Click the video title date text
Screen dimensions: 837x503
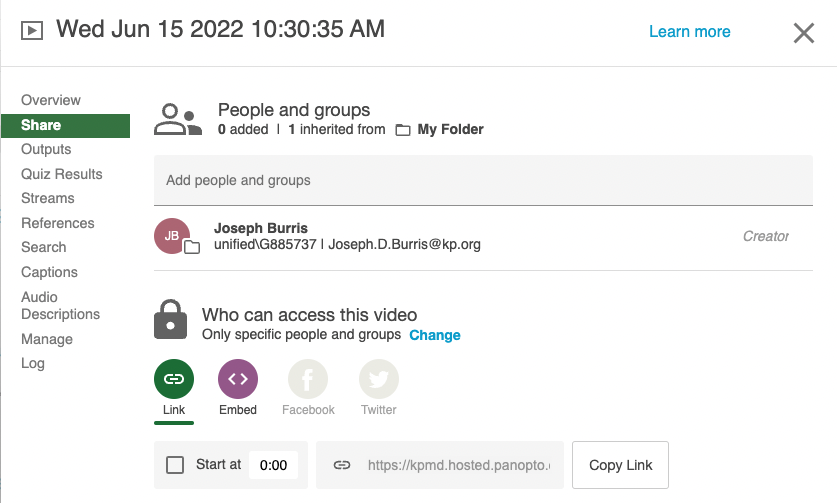220,29
